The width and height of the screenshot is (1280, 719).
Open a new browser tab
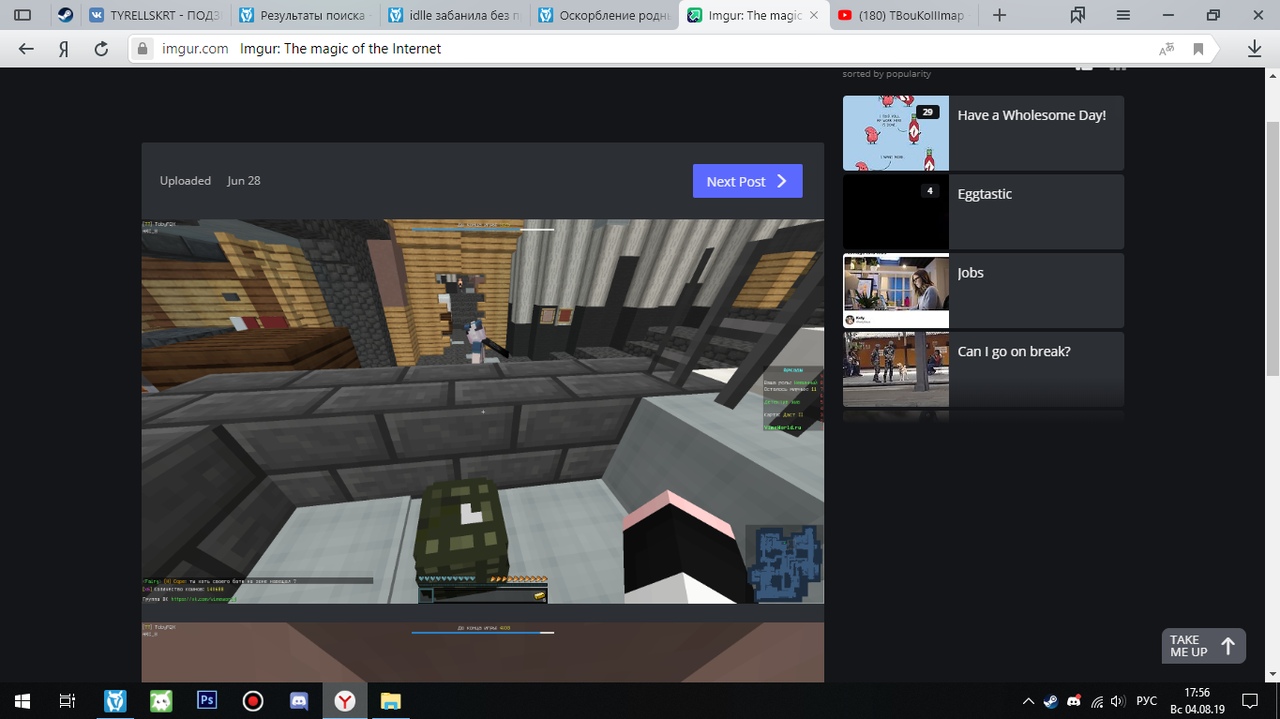pos(998,15)
